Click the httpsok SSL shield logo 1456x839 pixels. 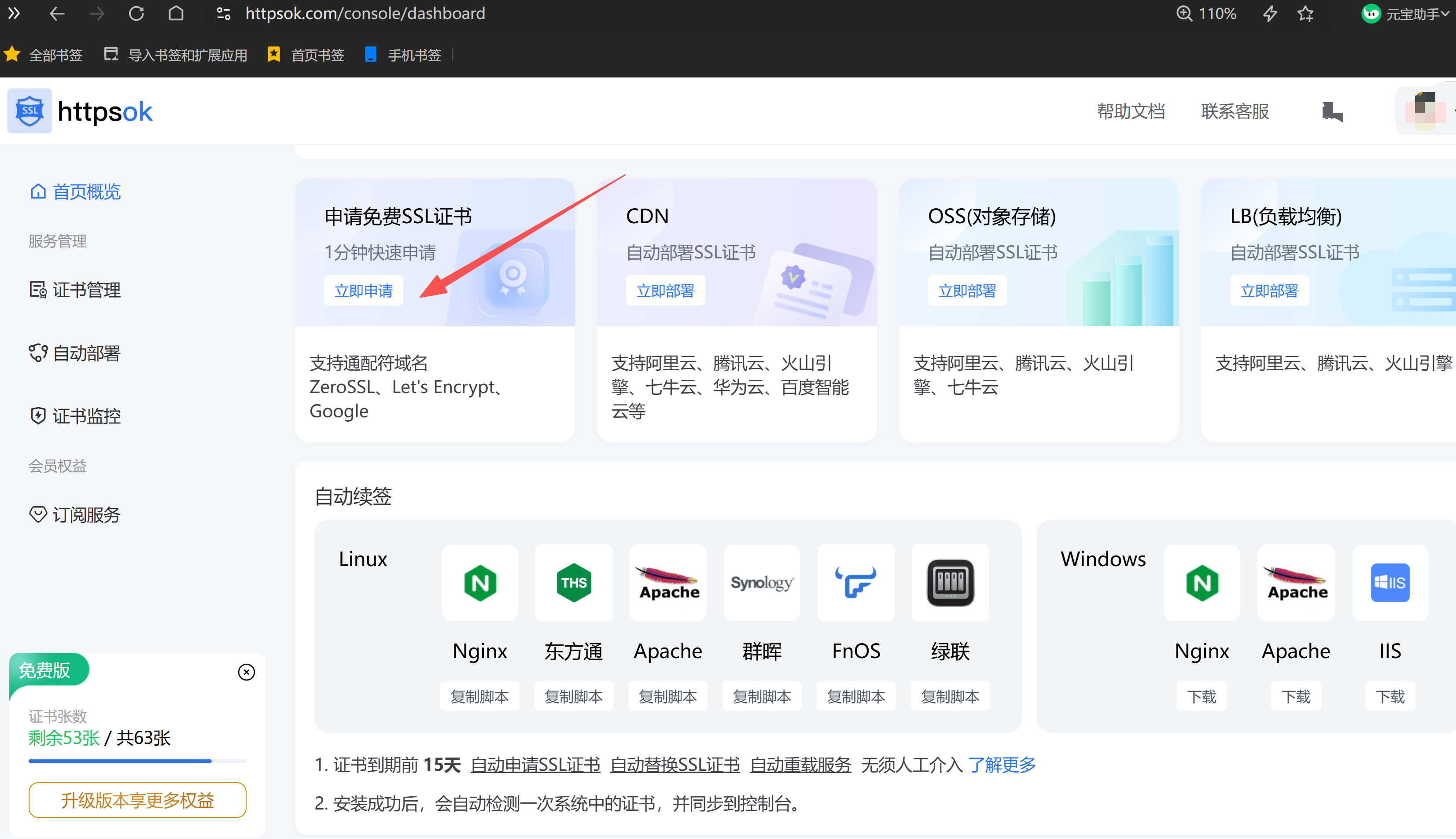[29, 110]
